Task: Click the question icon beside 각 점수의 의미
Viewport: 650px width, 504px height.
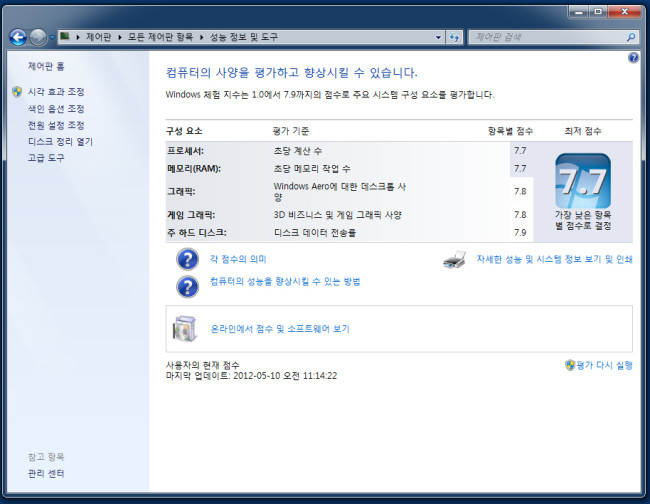Action: coord(187,259)
